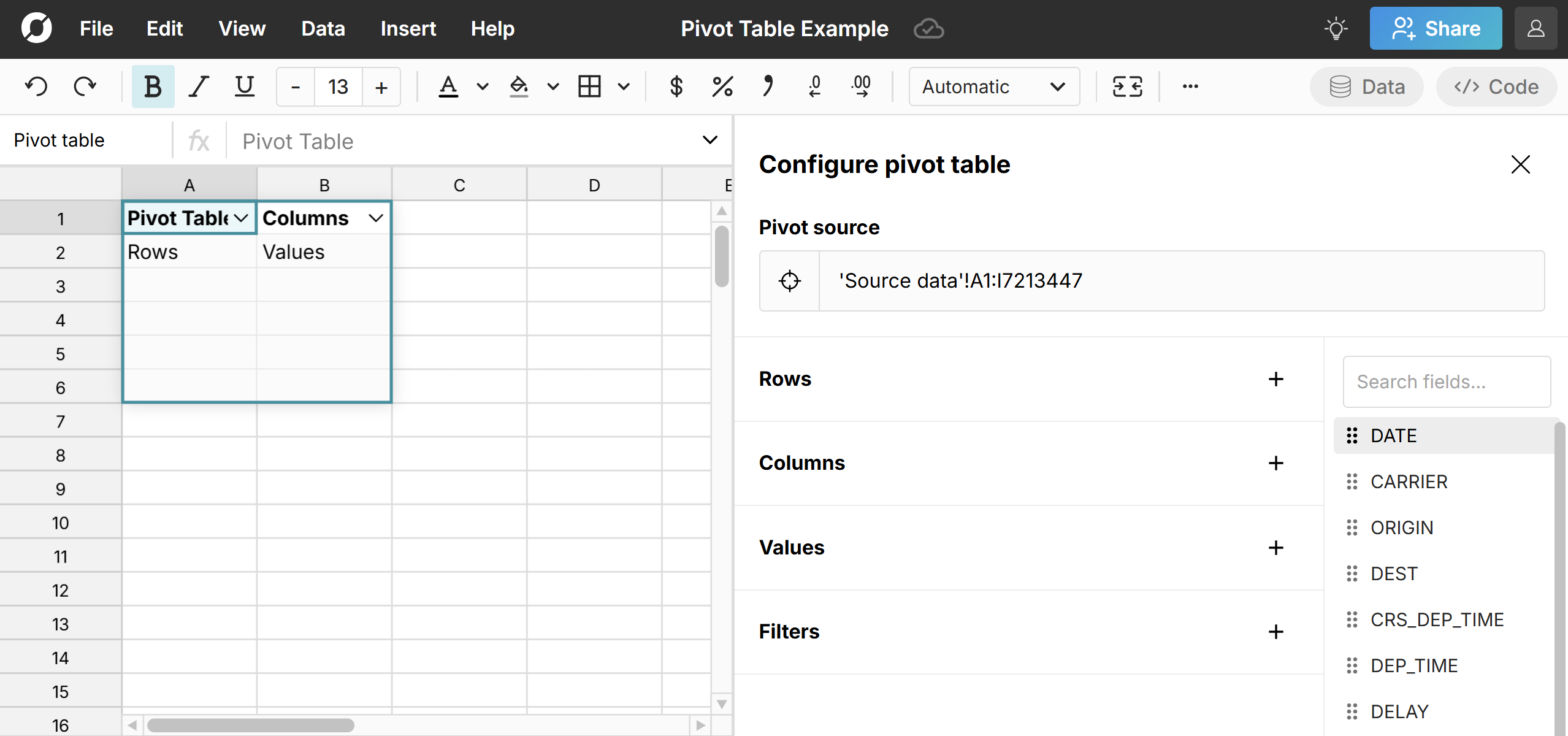Redo the last action
Viewport: 1568px width, 736px height.
coord(85,86)
